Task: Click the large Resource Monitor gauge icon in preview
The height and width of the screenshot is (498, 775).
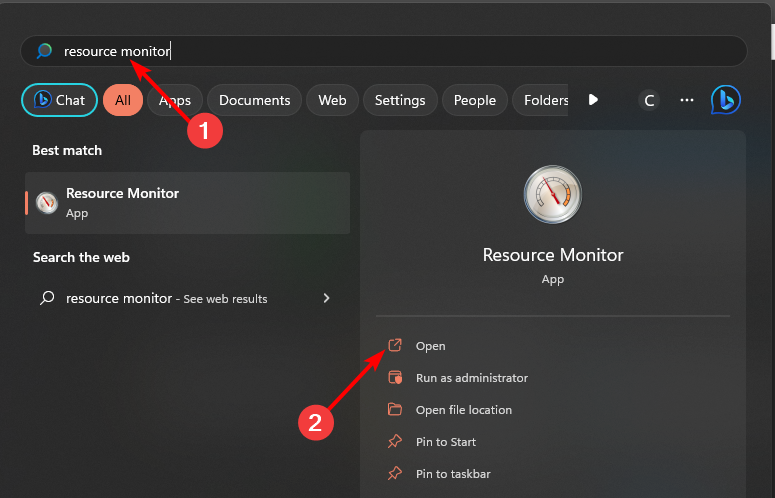Action: point(553,194)
